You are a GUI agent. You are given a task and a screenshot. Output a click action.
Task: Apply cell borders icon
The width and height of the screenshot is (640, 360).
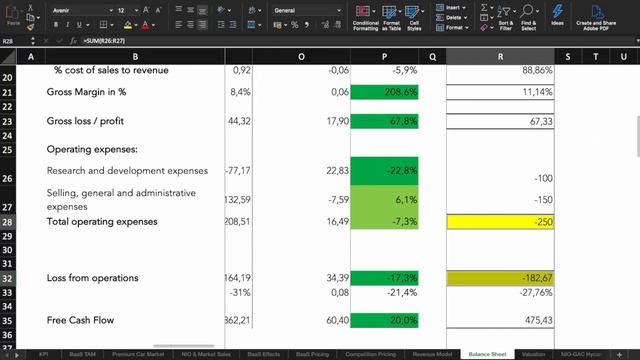coord(103,25)
